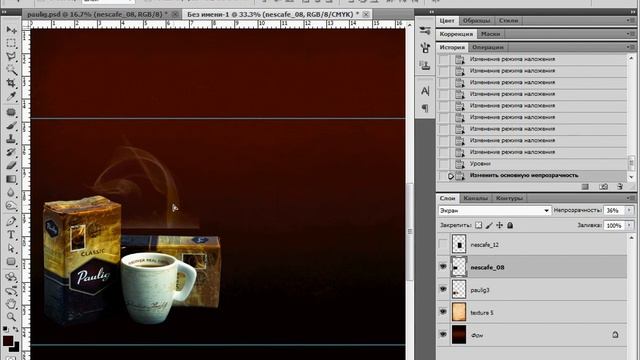Toggle lock image pixels brush icon
This screenshot has width=640, height=360.
coord(489,225)
